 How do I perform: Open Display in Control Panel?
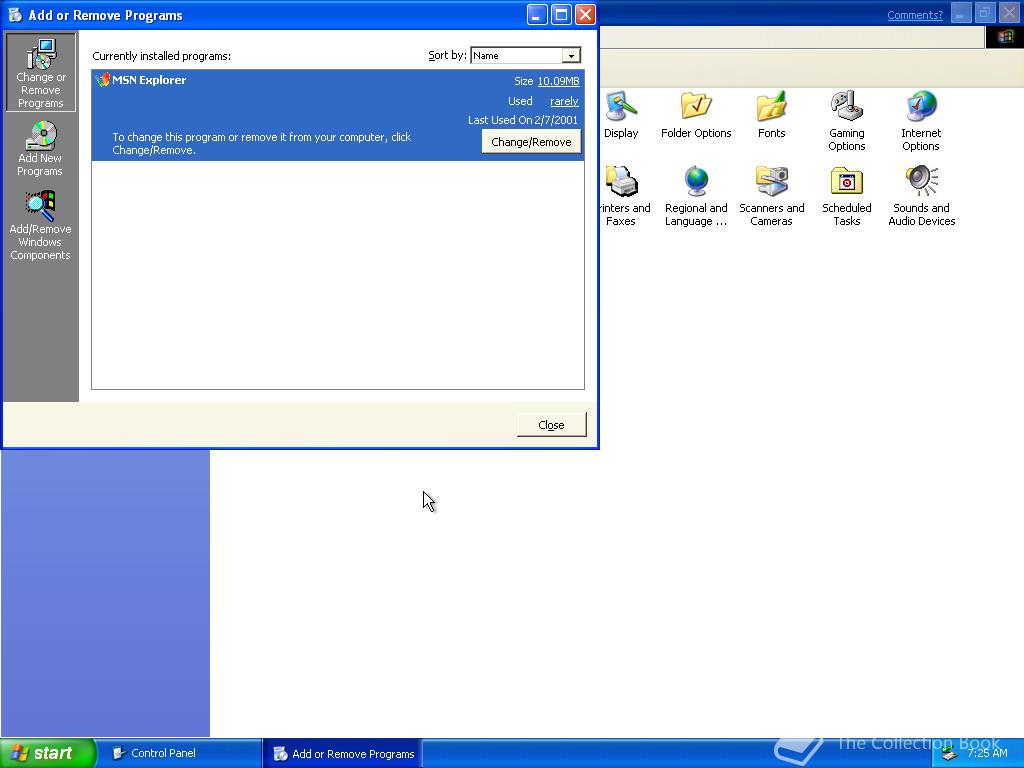tap(621, 116)
